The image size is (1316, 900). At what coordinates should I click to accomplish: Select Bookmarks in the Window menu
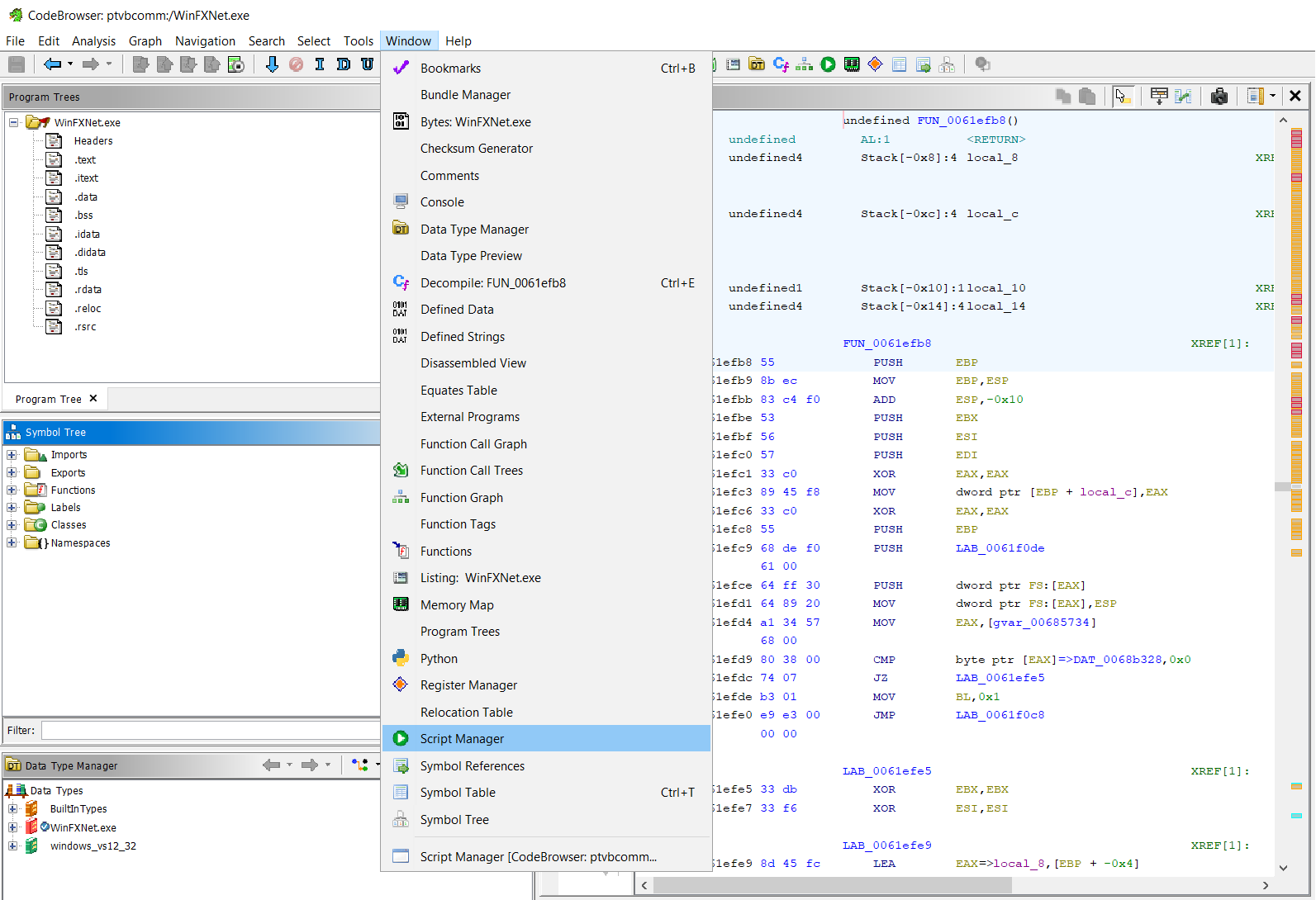(546, 69)
